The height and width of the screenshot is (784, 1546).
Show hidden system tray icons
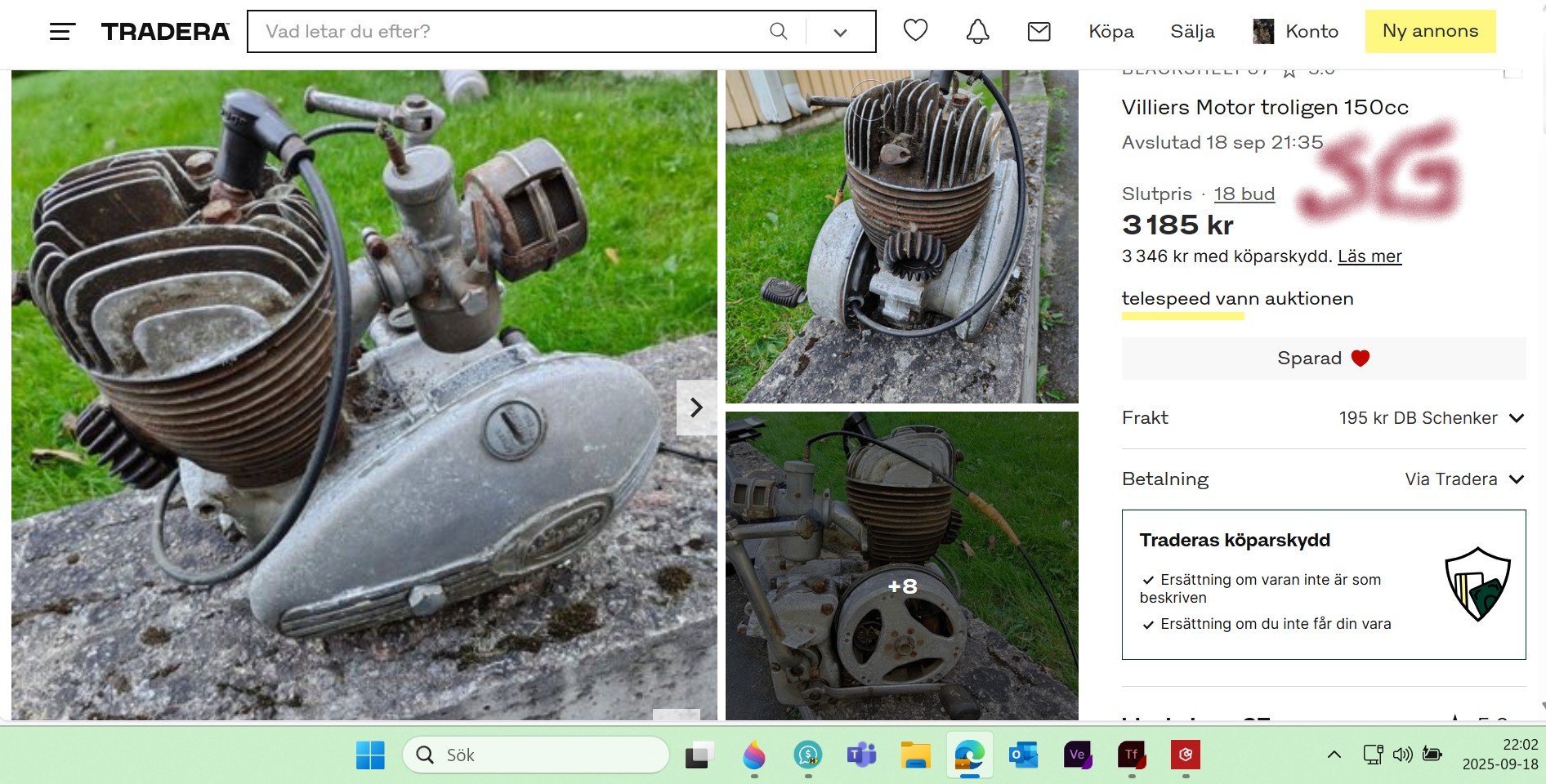pyautogui.click(x=1334, y=755)
